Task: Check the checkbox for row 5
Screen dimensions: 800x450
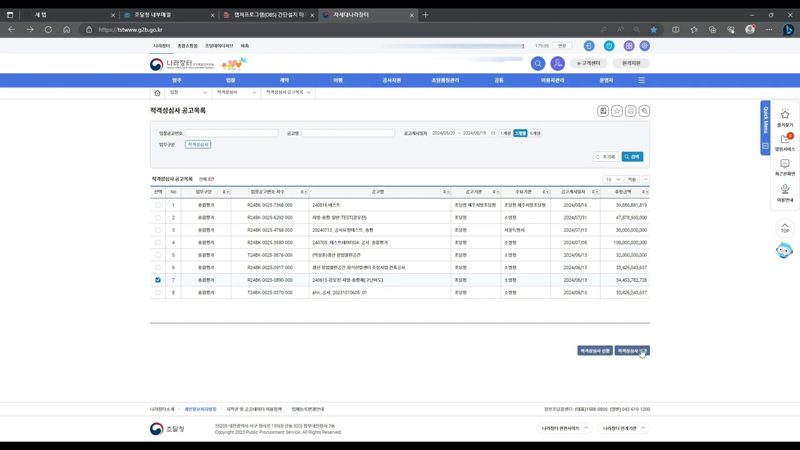Action: click(x=158, y=255)
